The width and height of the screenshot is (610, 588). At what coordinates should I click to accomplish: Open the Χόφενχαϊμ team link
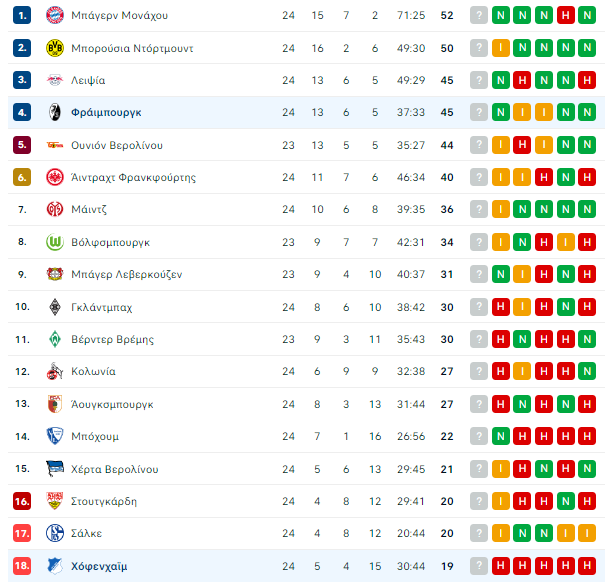(99, 566)
